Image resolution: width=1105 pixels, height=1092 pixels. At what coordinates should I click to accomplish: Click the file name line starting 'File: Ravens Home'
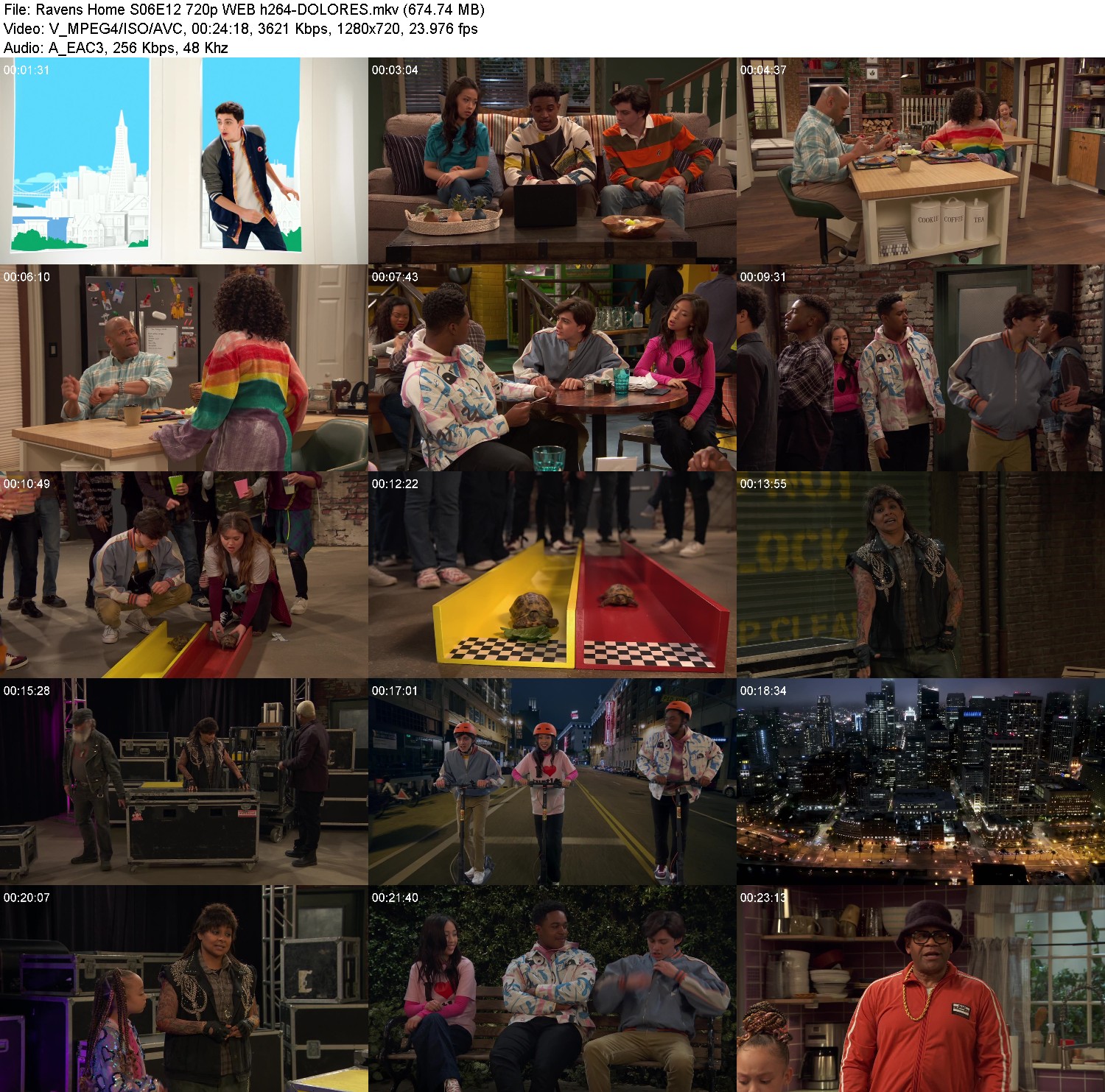pyautogui.click(x=244, y=10)
